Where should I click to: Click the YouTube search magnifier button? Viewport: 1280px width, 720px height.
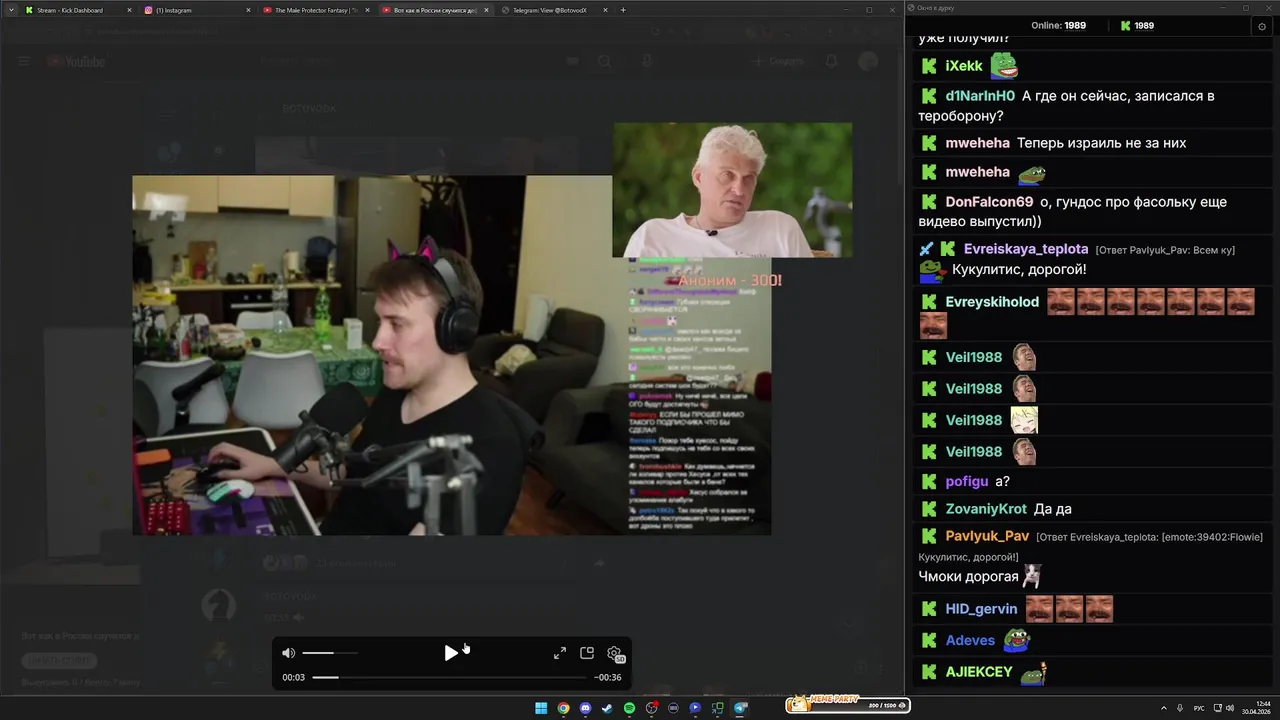coord(604,62)
